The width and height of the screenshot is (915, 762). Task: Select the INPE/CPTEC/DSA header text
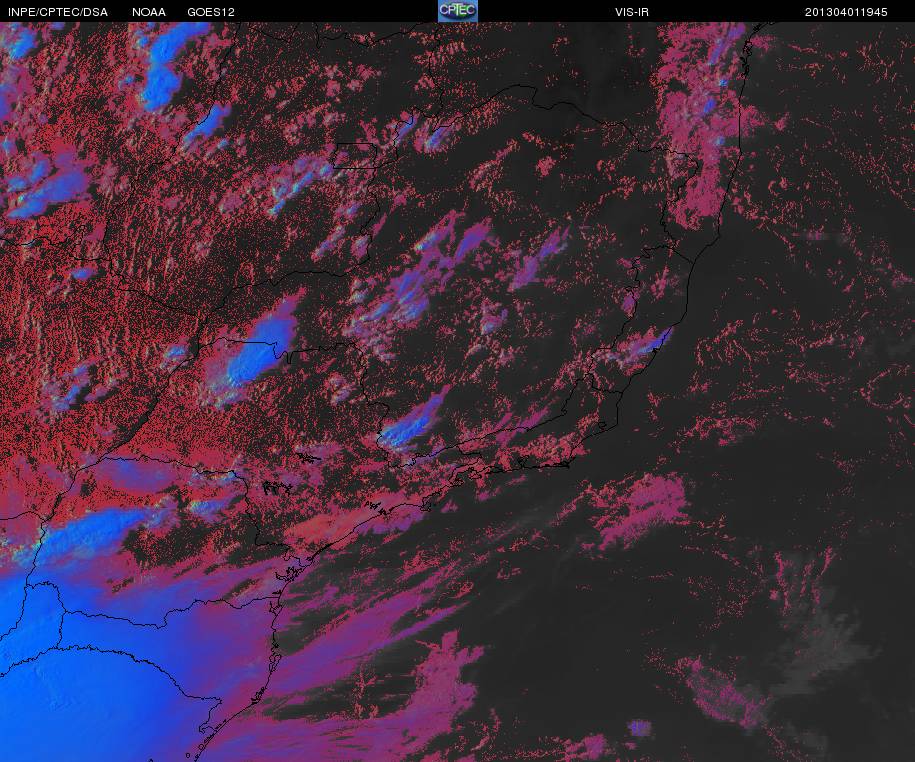[x=58, y=12]
